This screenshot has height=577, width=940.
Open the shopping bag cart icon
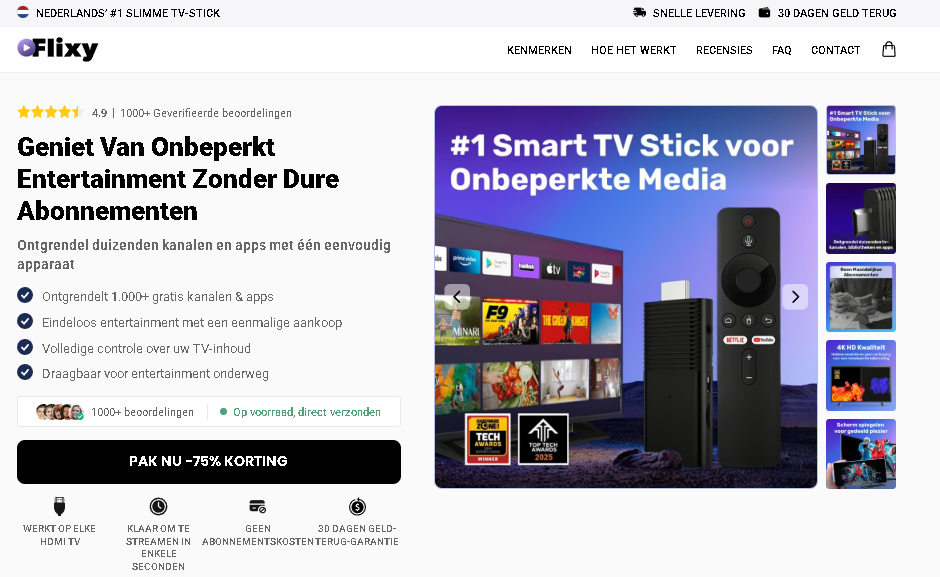click(x=888, y=50)
